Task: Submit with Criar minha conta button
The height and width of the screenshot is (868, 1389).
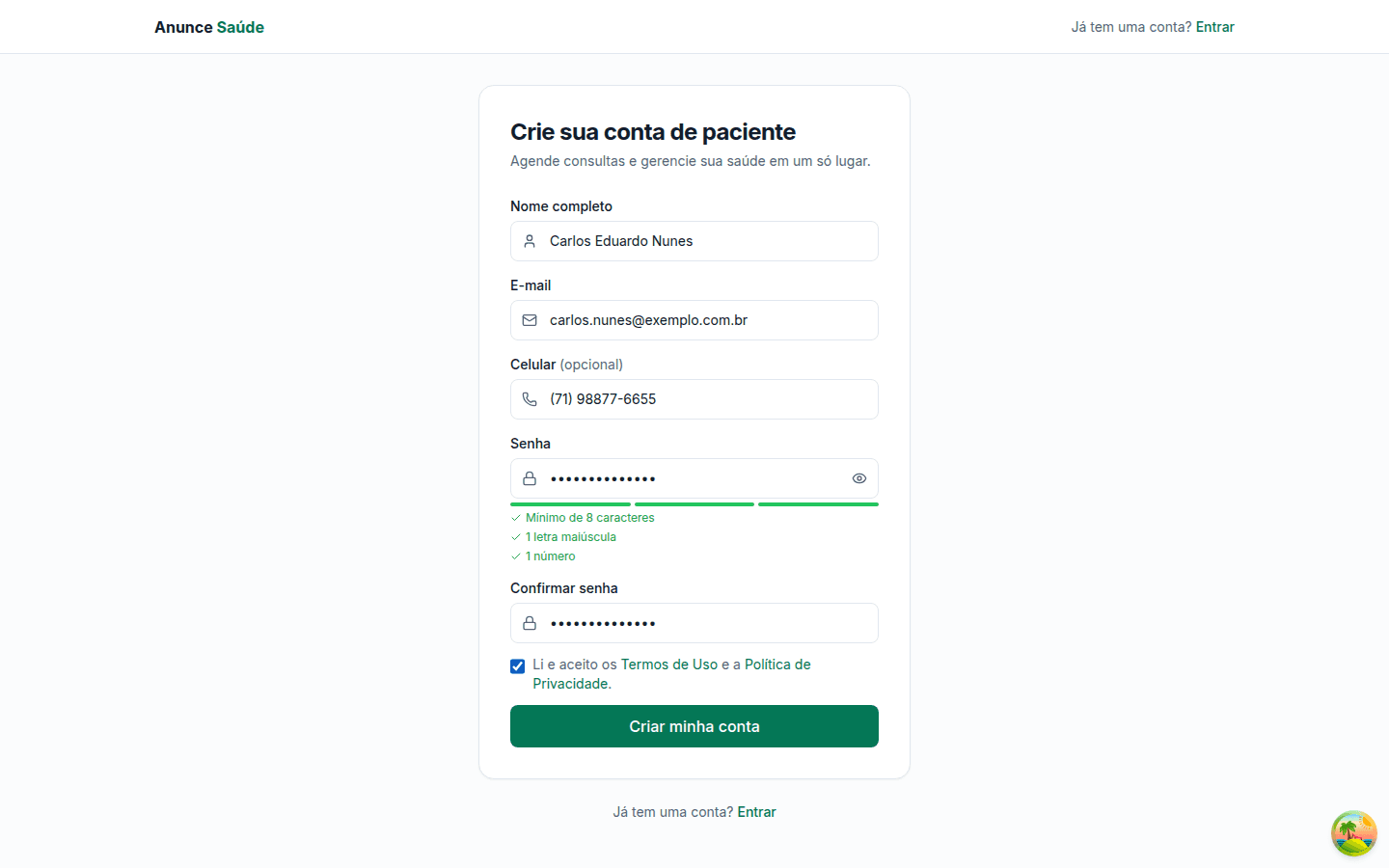Action: coord(694,726)
